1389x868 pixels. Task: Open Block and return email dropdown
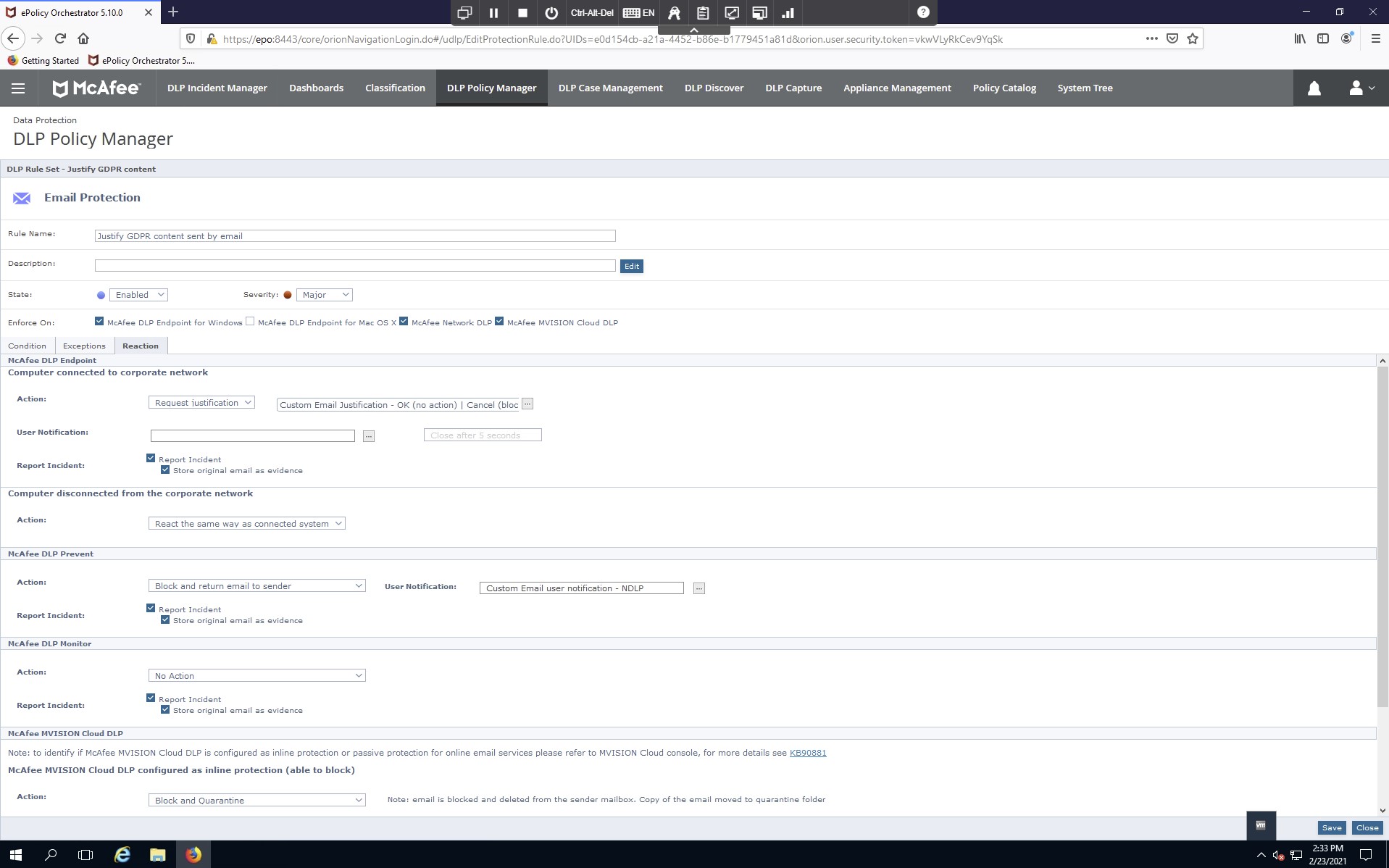(256, 586)
